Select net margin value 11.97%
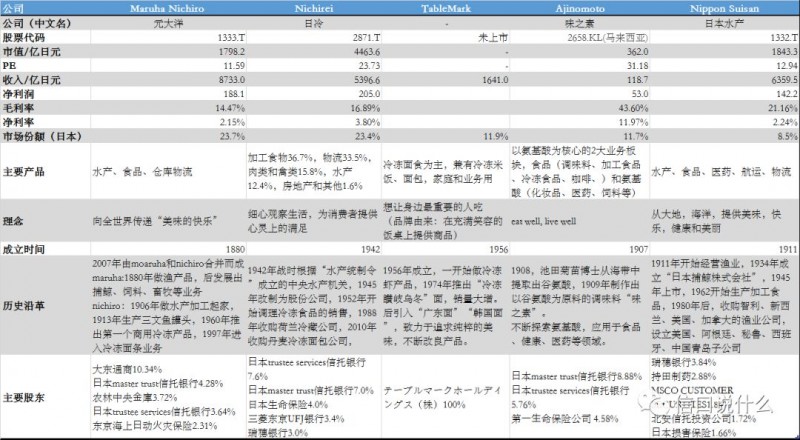This screenshot has height=440, width=800. point(633,123)
